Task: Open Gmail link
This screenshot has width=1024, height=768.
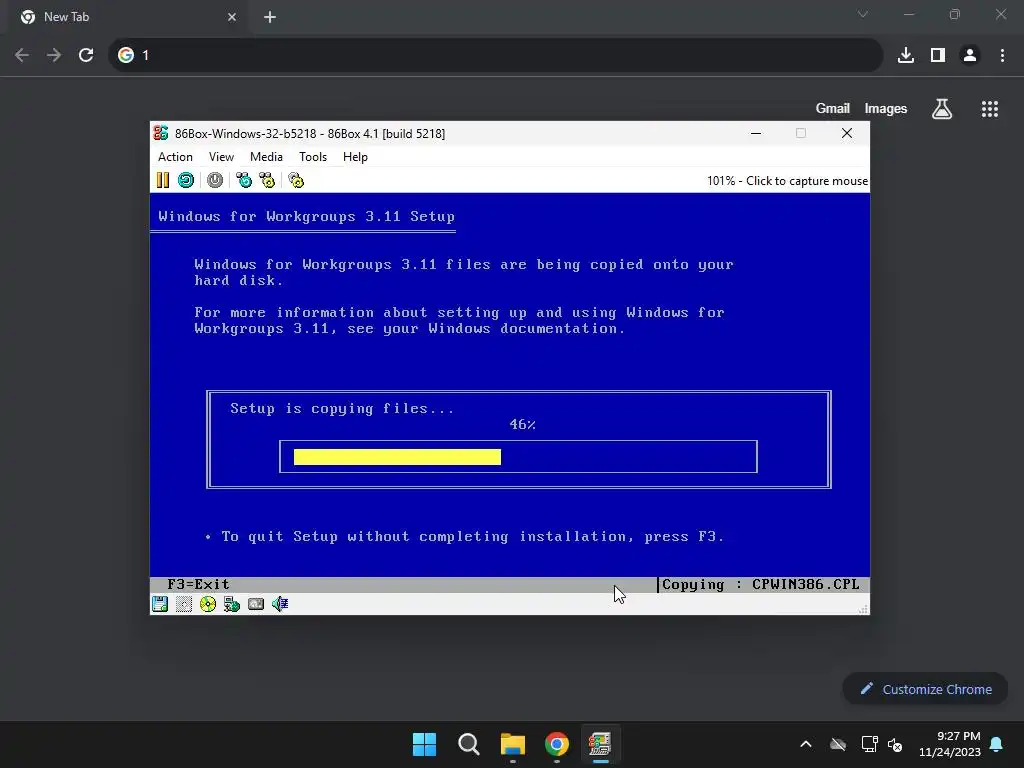Action: point(833,108)
